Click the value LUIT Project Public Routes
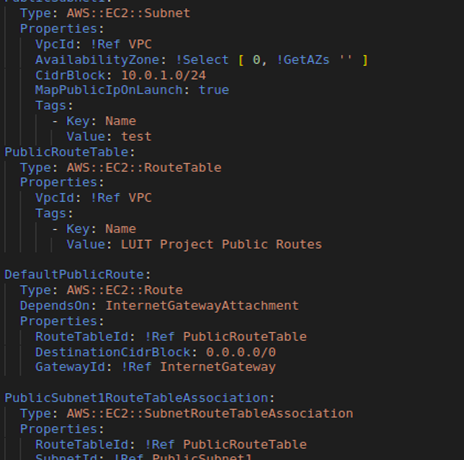Viewport: 464px width, 460px height. [222, 244]
